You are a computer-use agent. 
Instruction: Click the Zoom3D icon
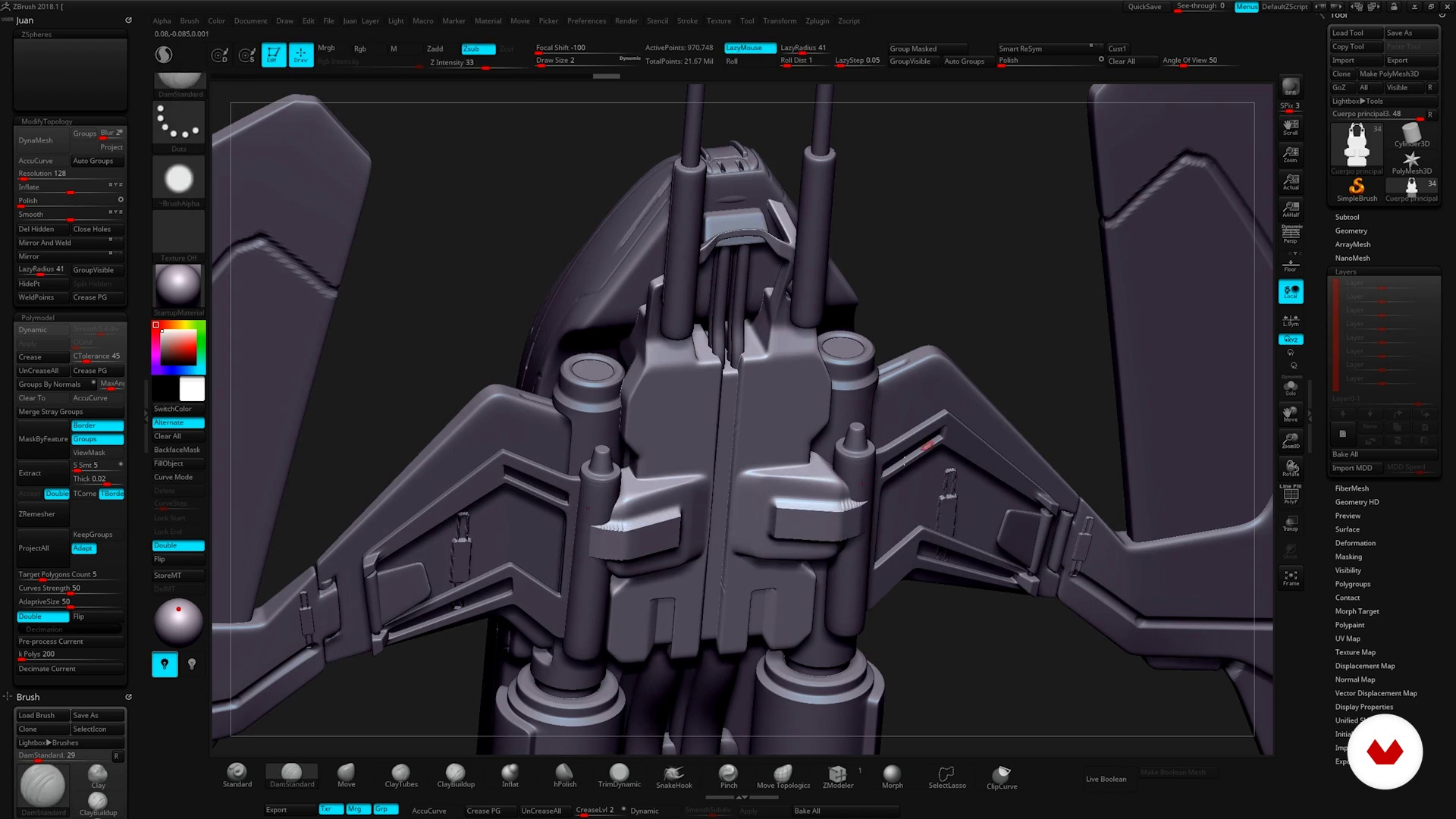click(1291, 441)
